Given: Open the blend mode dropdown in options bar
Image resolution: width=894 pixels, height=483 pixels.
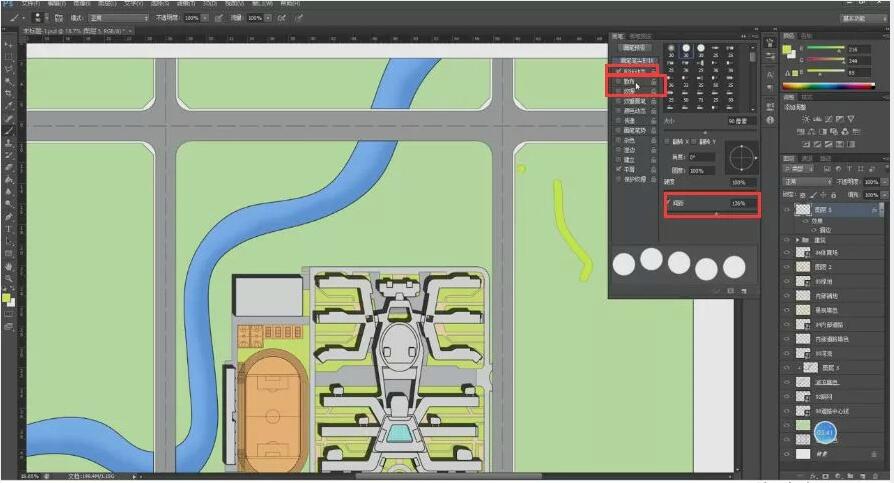Looking at the screenshot, I should 116,18.
